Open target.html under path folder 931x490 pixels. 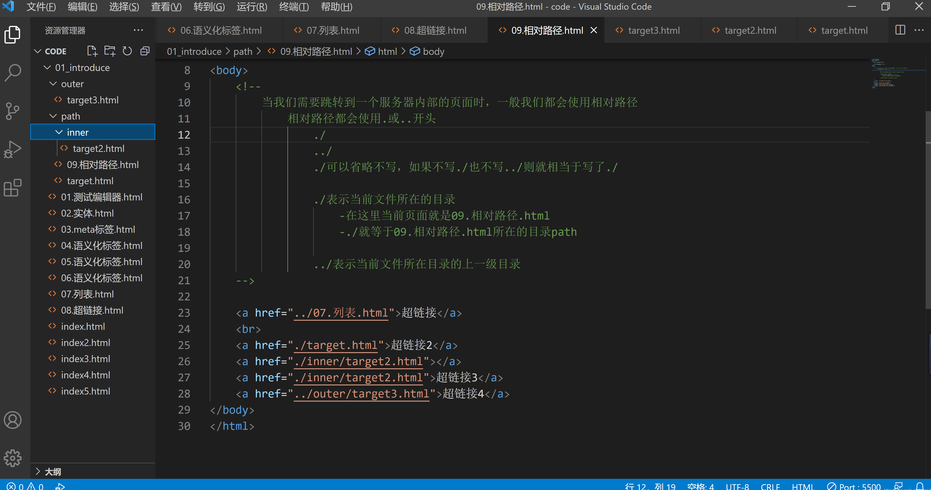[x=93, y=181]
